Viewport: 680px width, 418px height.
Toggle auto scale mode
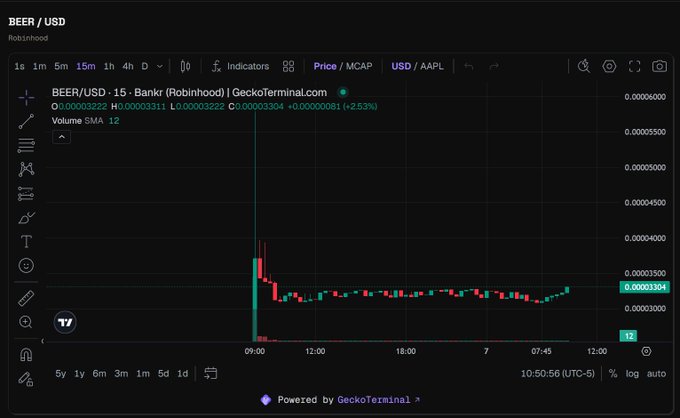point(656,373)
